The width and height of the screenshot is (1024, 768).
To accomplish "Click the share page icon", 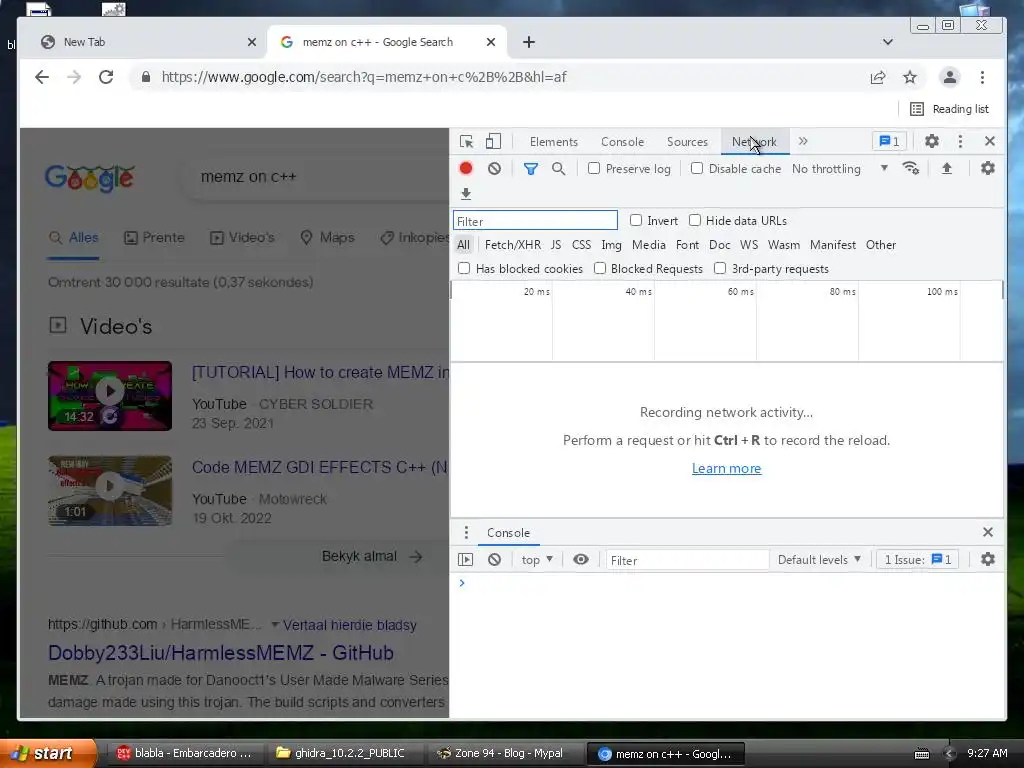I will [878, 78].
